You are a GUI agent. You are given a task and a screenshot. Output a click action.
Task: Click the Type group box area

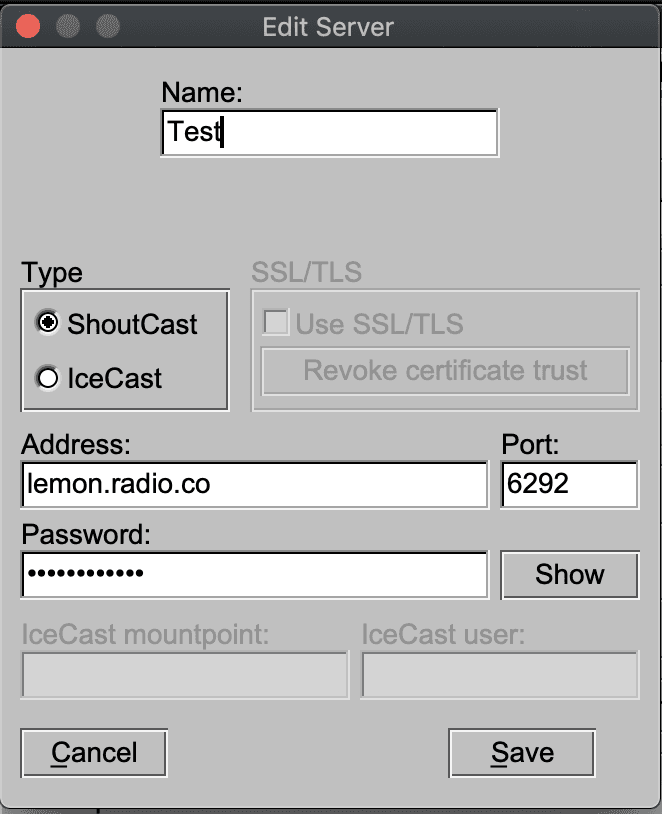(125, 350)
